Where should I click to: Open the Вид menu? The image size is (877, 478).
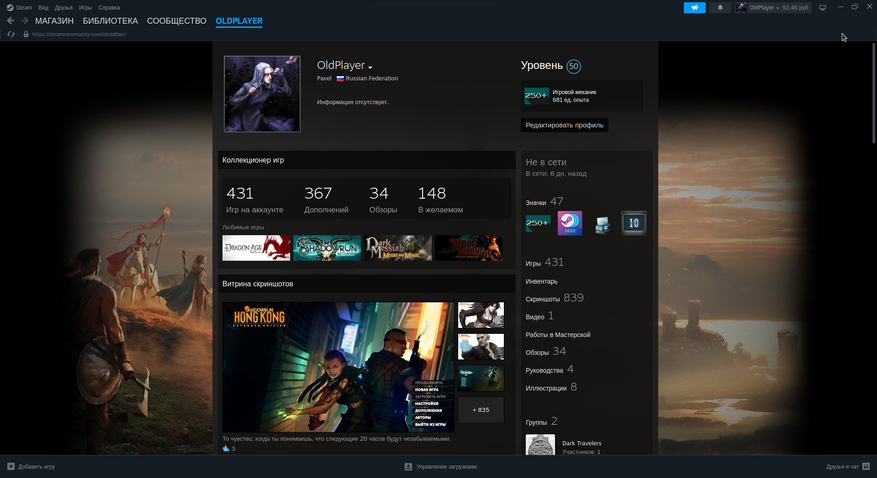[x=43, y=8]
